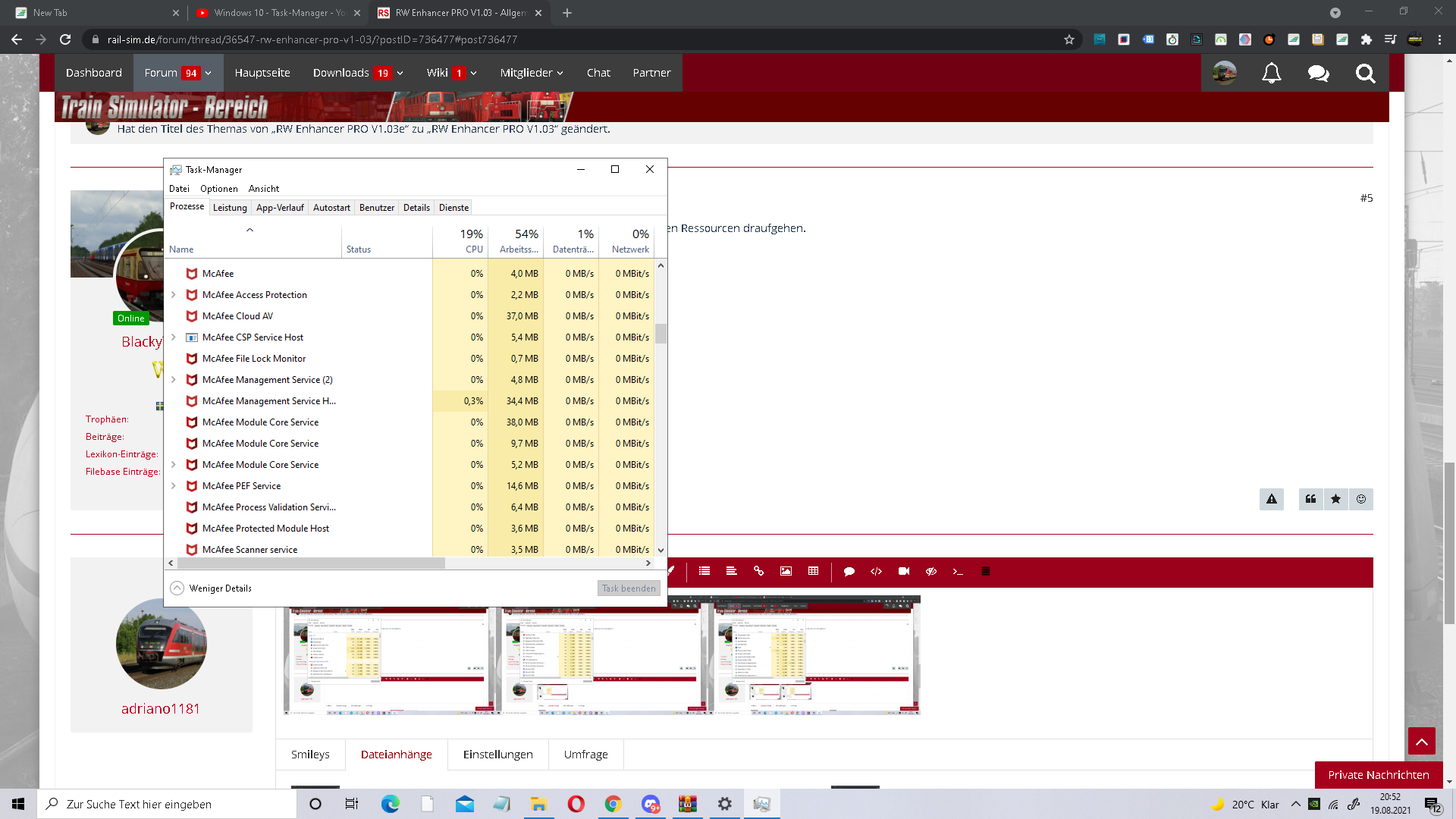Image resolution: width=1456 pixels, height=819 pixels.
Task: Insert media with the video camera icon
Action: pyautogui.click(x=903, y=571)
